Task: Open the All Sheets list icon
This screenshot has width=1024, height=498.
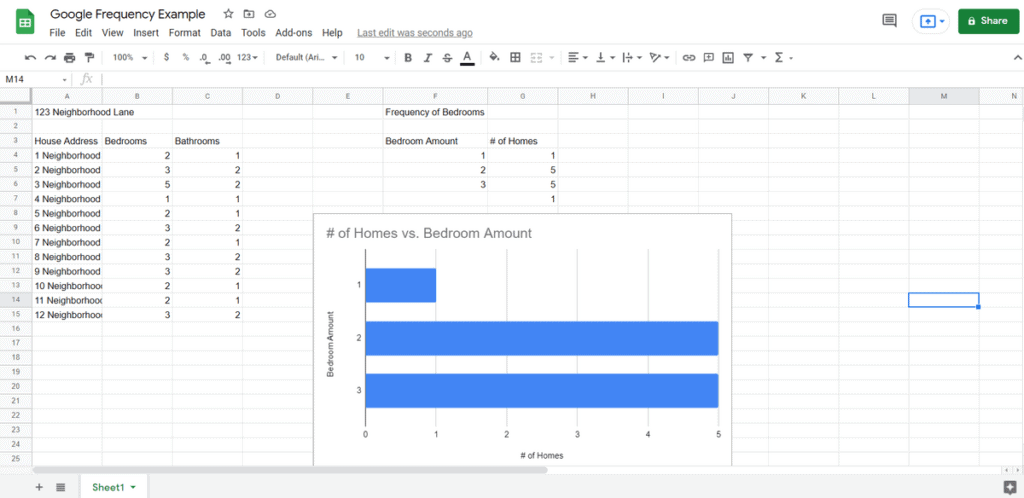Action: pos(60,487)
